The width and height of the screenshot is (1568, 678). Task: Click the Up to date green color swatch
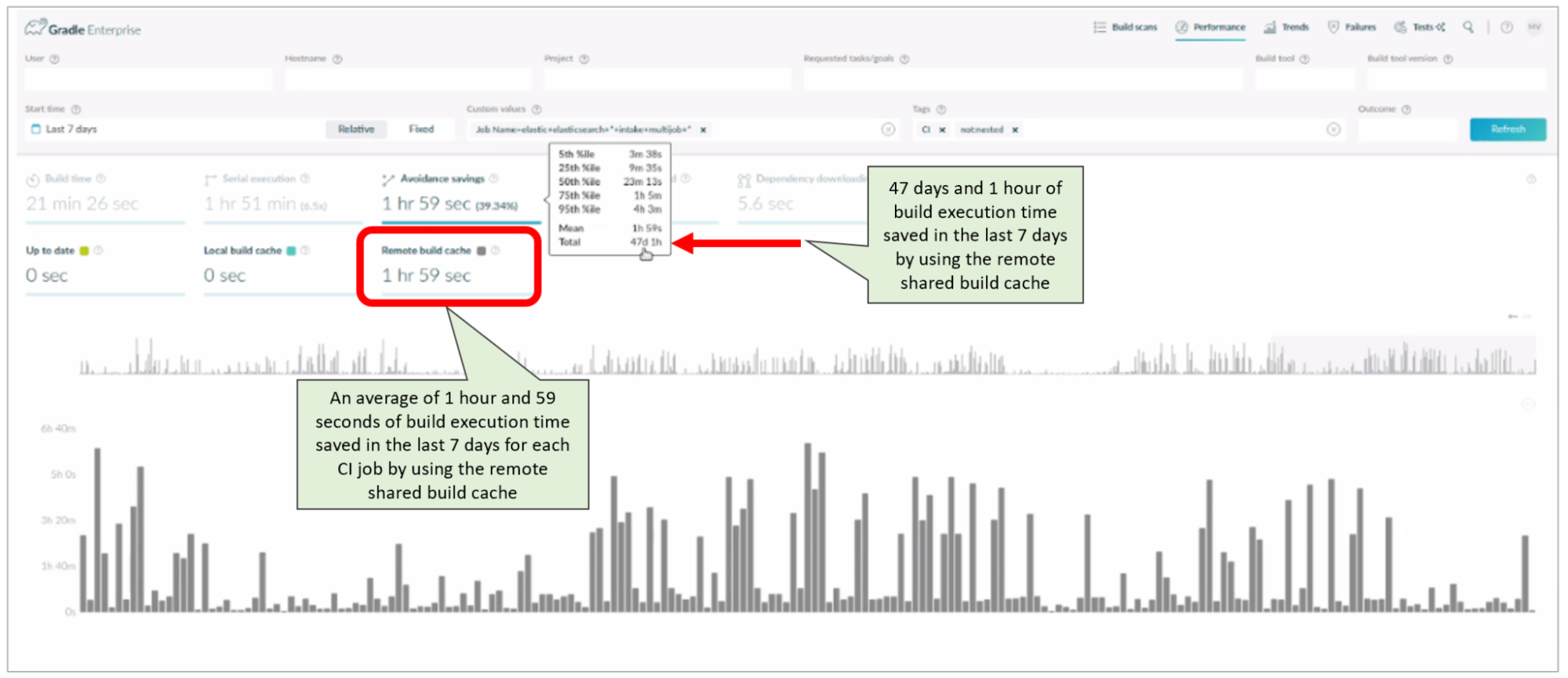(x=84, y=251)
